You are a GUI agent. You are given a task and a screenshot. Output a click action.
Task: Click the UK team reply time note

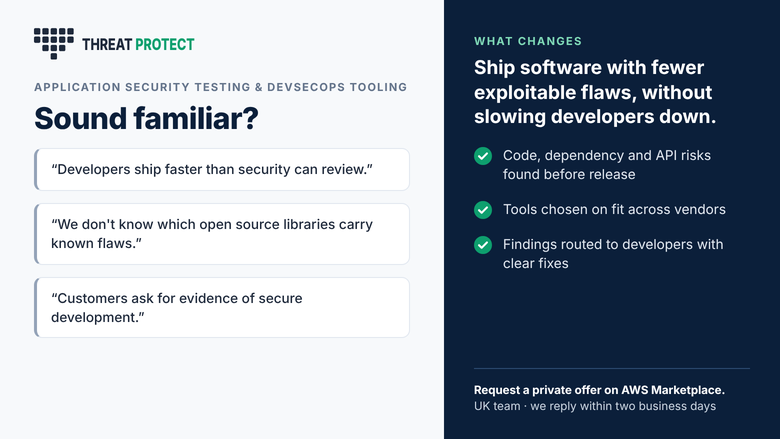click(x=594, y=406)
